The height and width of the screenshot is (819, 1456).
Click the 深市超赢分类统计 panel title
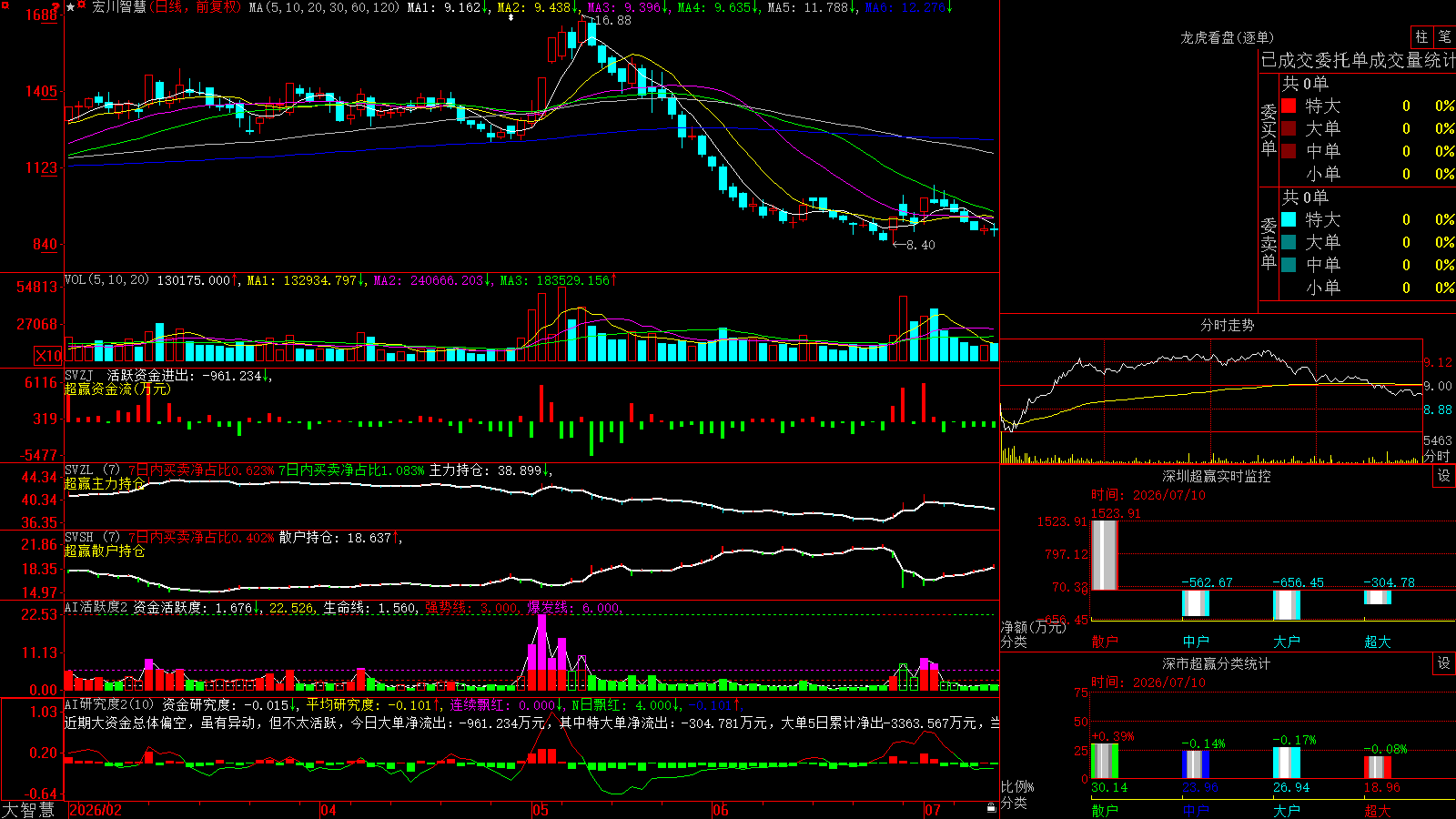(x=1217, y=663)
